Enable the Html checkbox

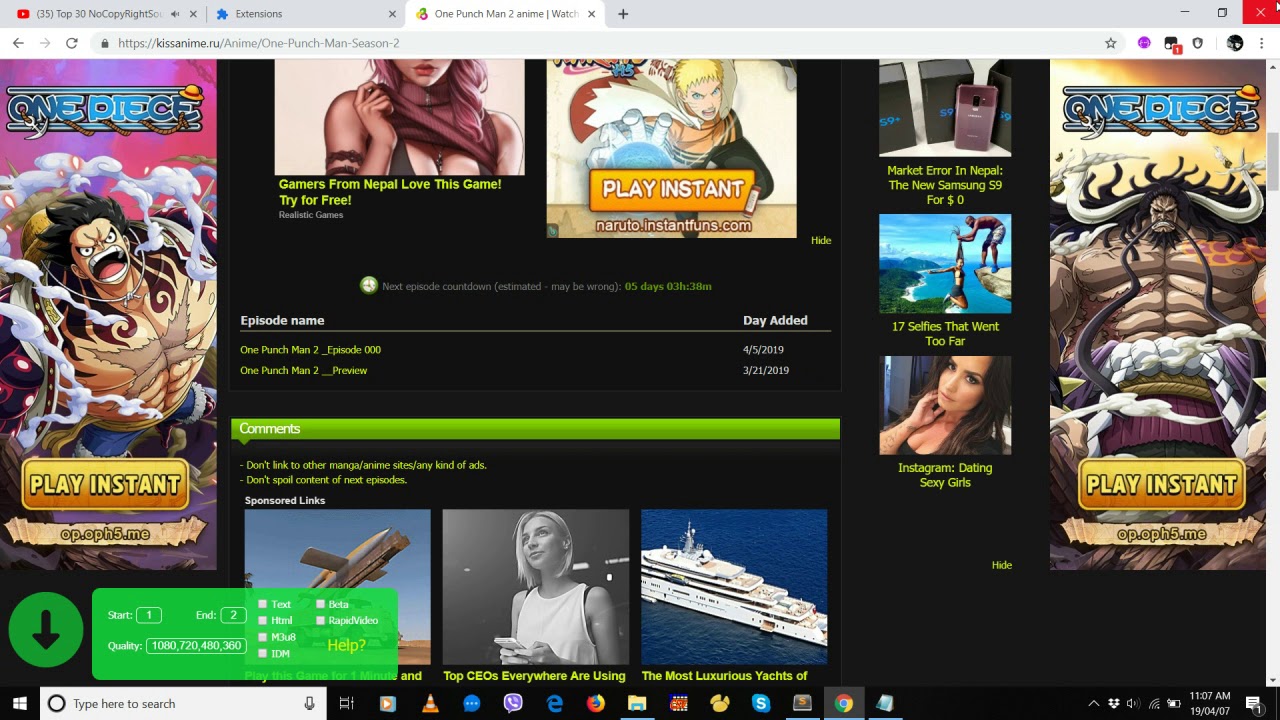[263, 621]
